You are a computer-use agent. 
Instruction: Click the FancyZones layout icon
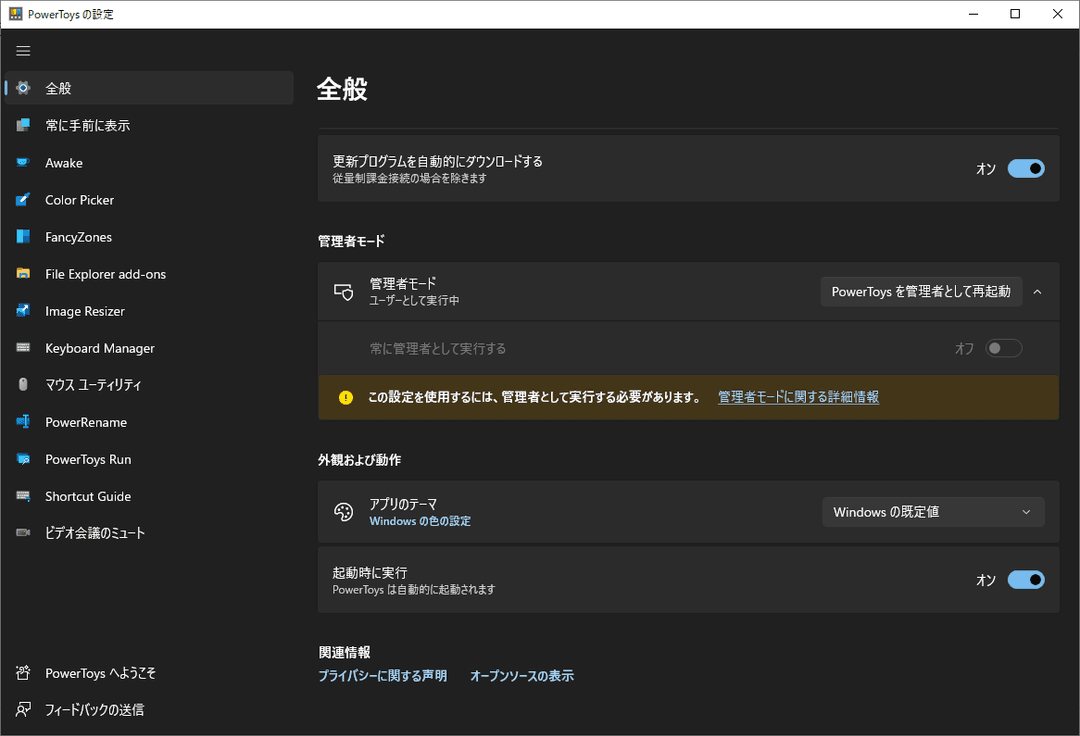(x=23, y=237)
